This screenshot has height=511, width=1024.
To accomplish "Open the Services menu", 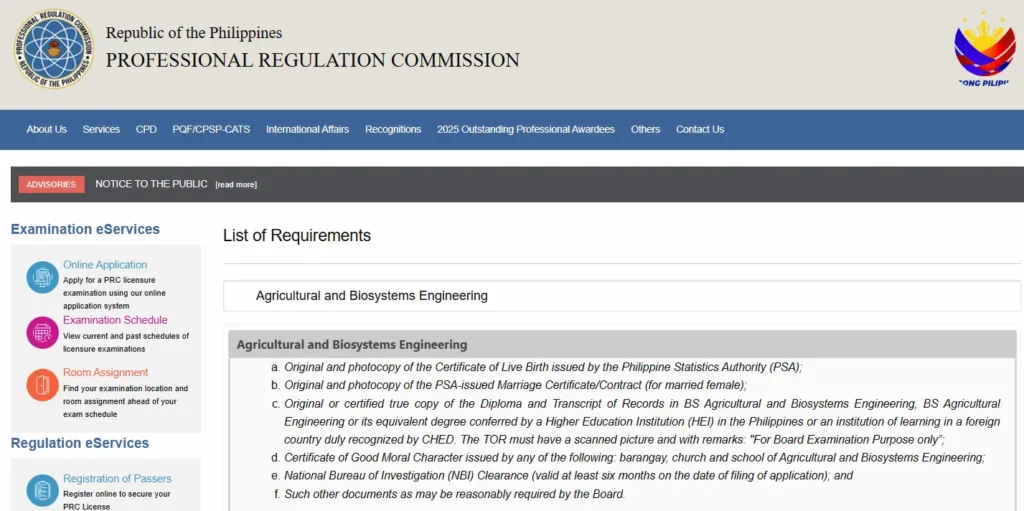I will tap(101, 129).
